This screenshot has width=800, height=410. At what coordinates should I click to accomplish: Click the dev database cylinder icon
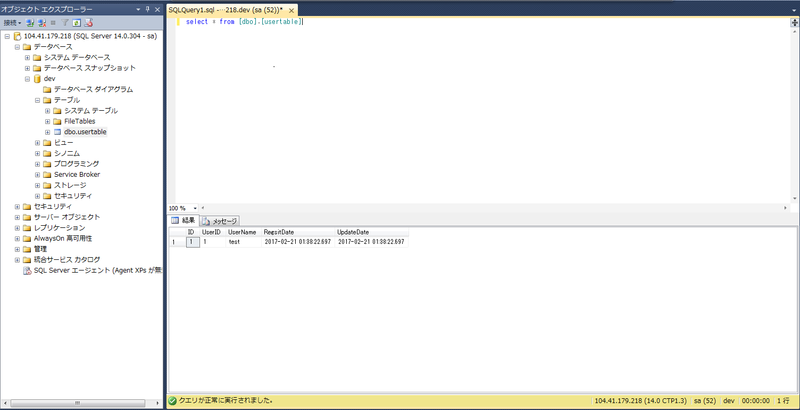tap(37, 79)
